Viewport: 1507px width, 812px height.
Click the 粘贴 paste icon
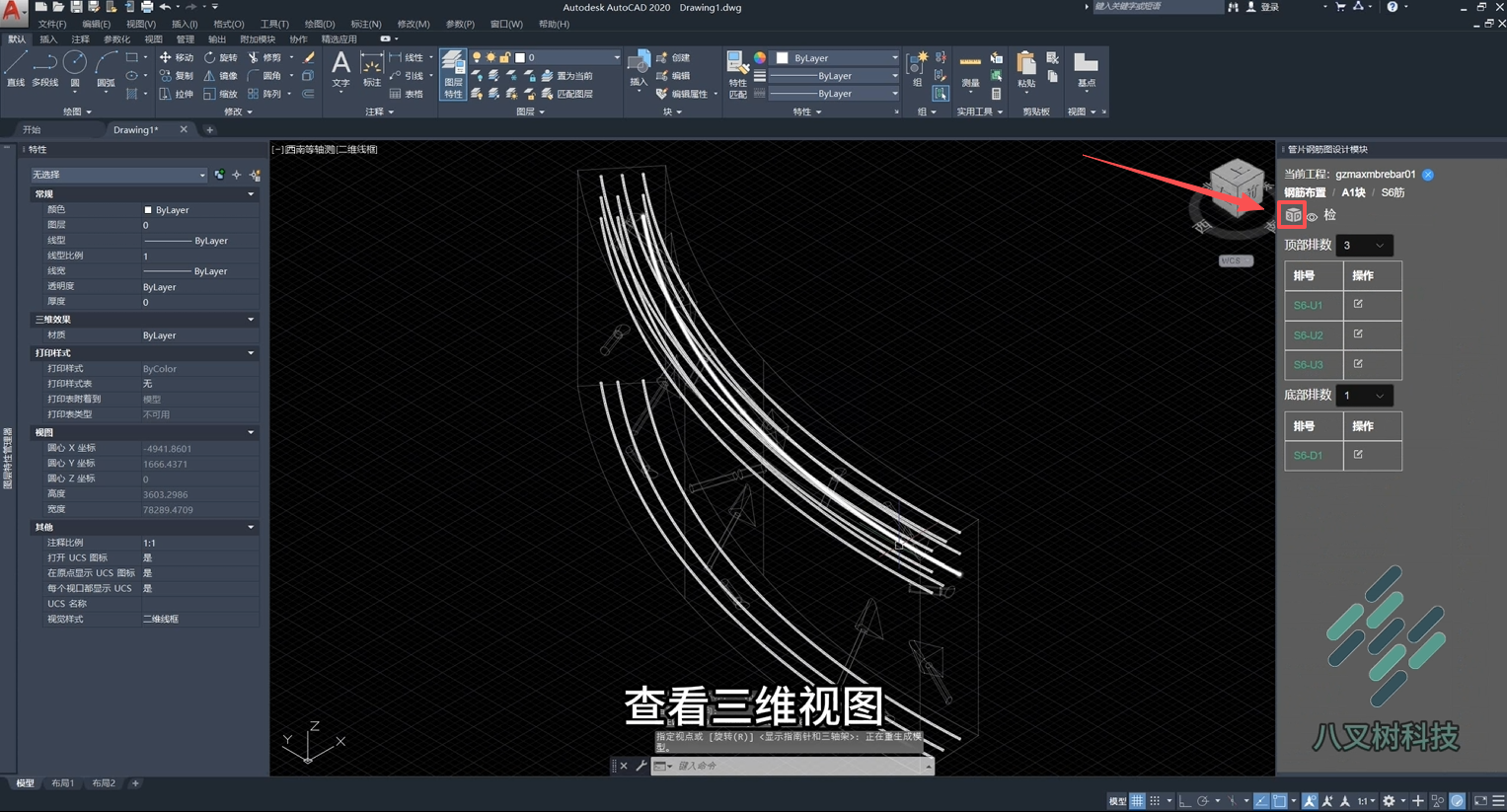tap(1026, 69)
